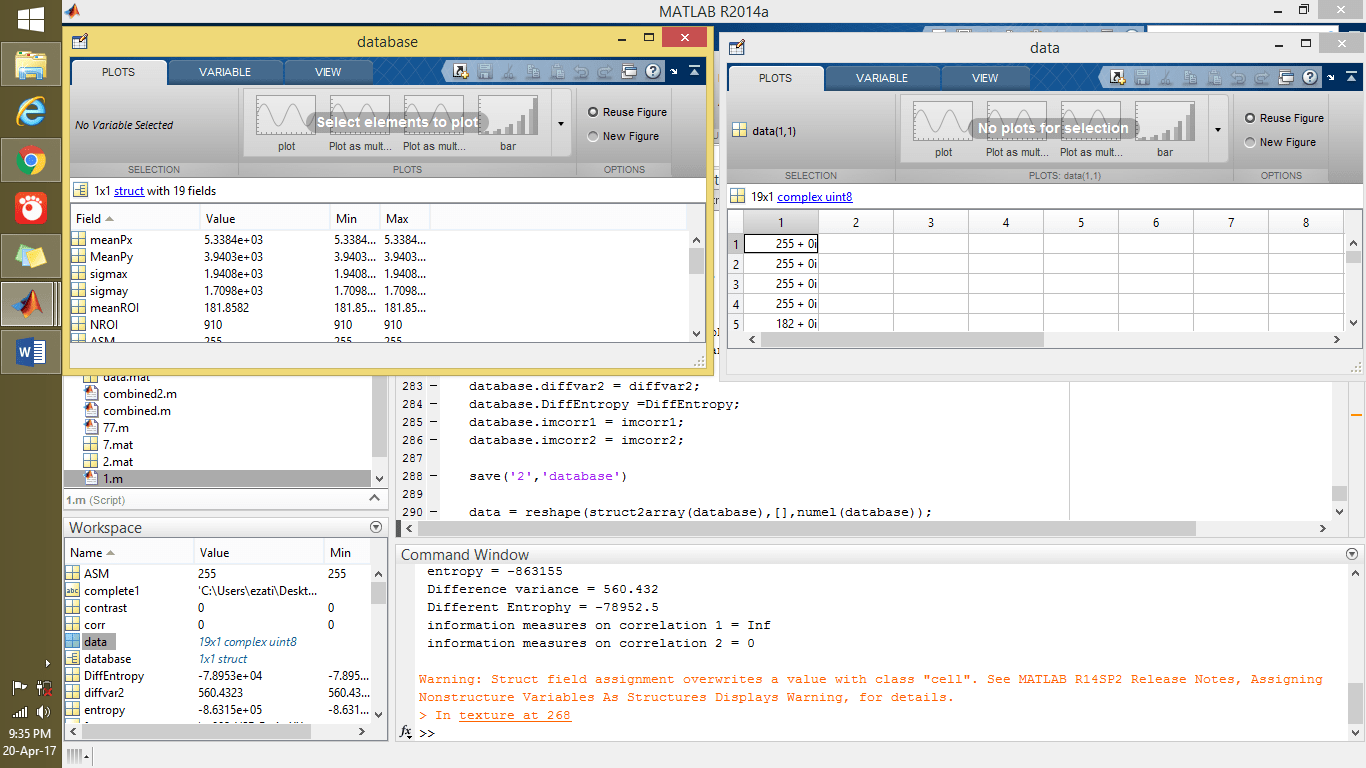Click the Save icon in database window toolbar
This screenshot has height=768, width=1366.
pyautogui.click(x=485, y=71)
